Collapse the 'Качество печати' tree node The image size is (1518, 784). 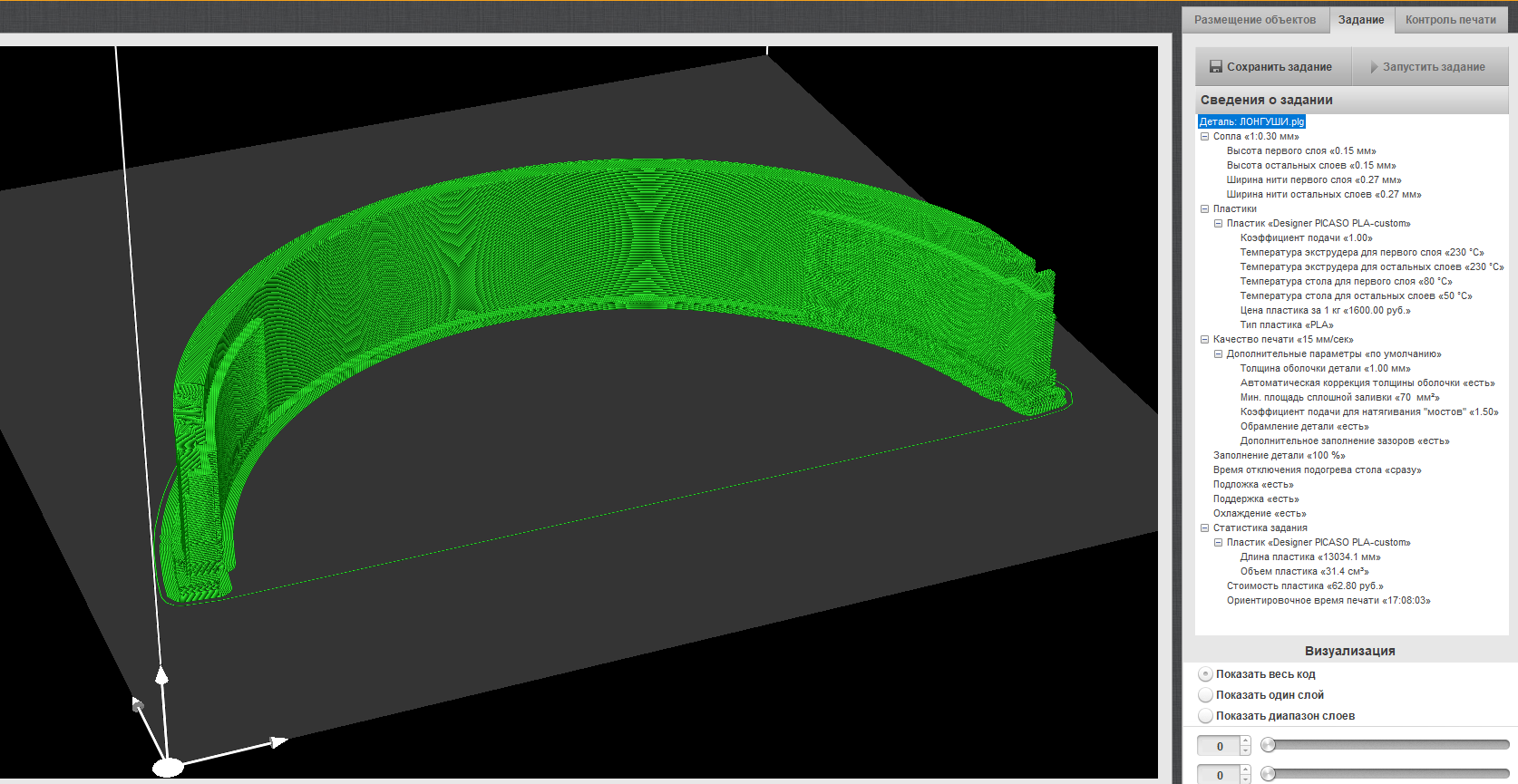click(1204, 340)
